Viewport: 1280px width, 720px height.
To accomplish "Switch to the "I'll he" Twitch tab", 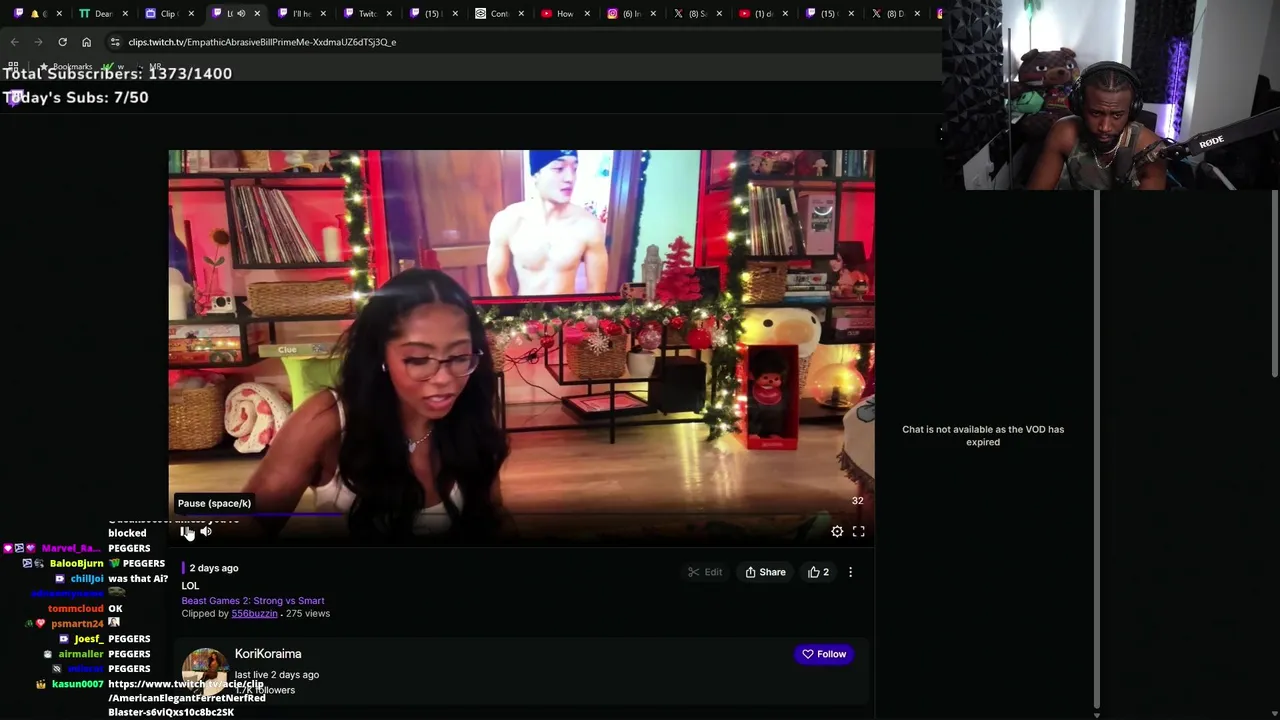I will [x=301, y=13].
